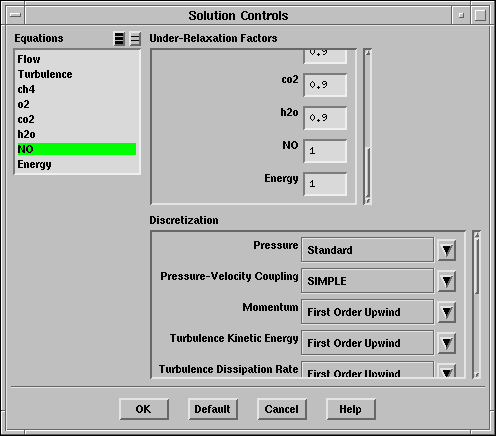Image resolution: width=496 pixels, height=436 pixels.
Task: Select h2o in Equations list
Action: point(77,134)
